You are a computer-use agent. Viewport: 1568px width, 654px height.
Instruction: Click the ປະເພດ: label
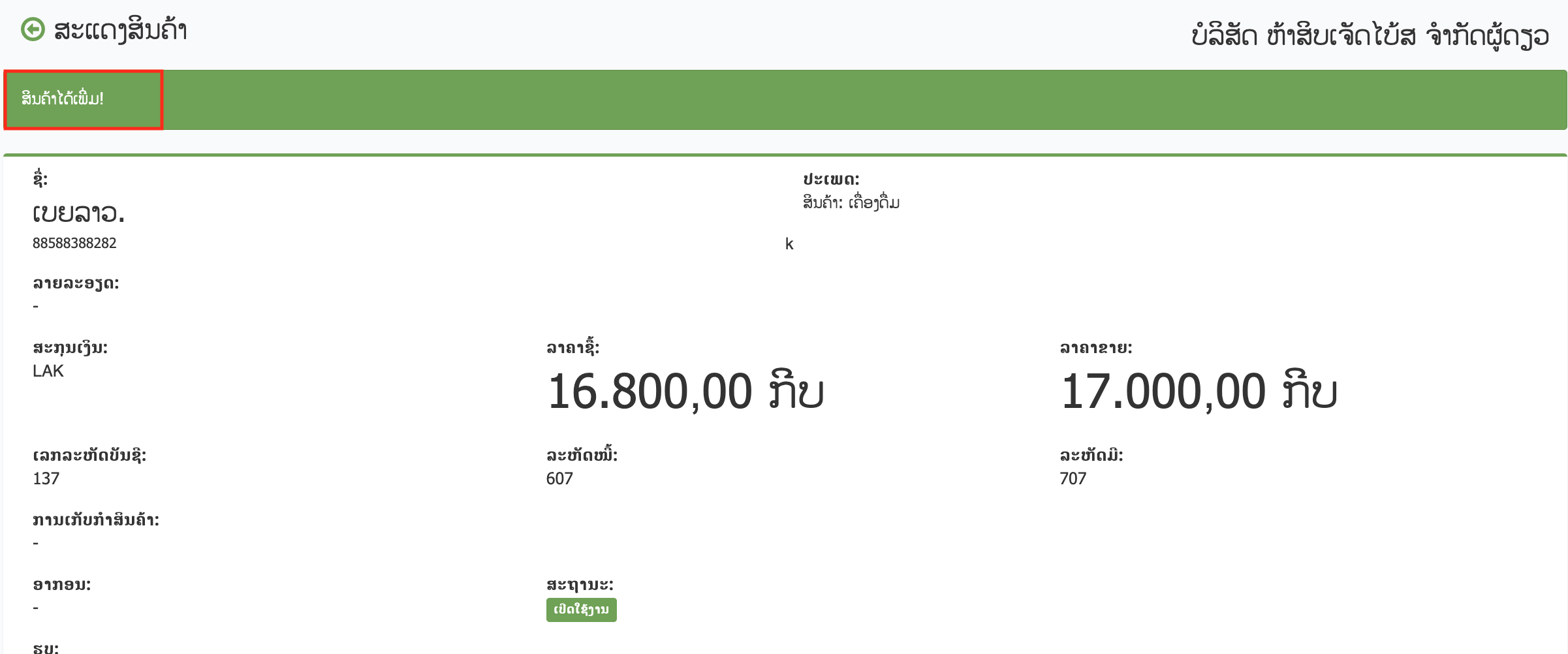[x=831, y=179]
